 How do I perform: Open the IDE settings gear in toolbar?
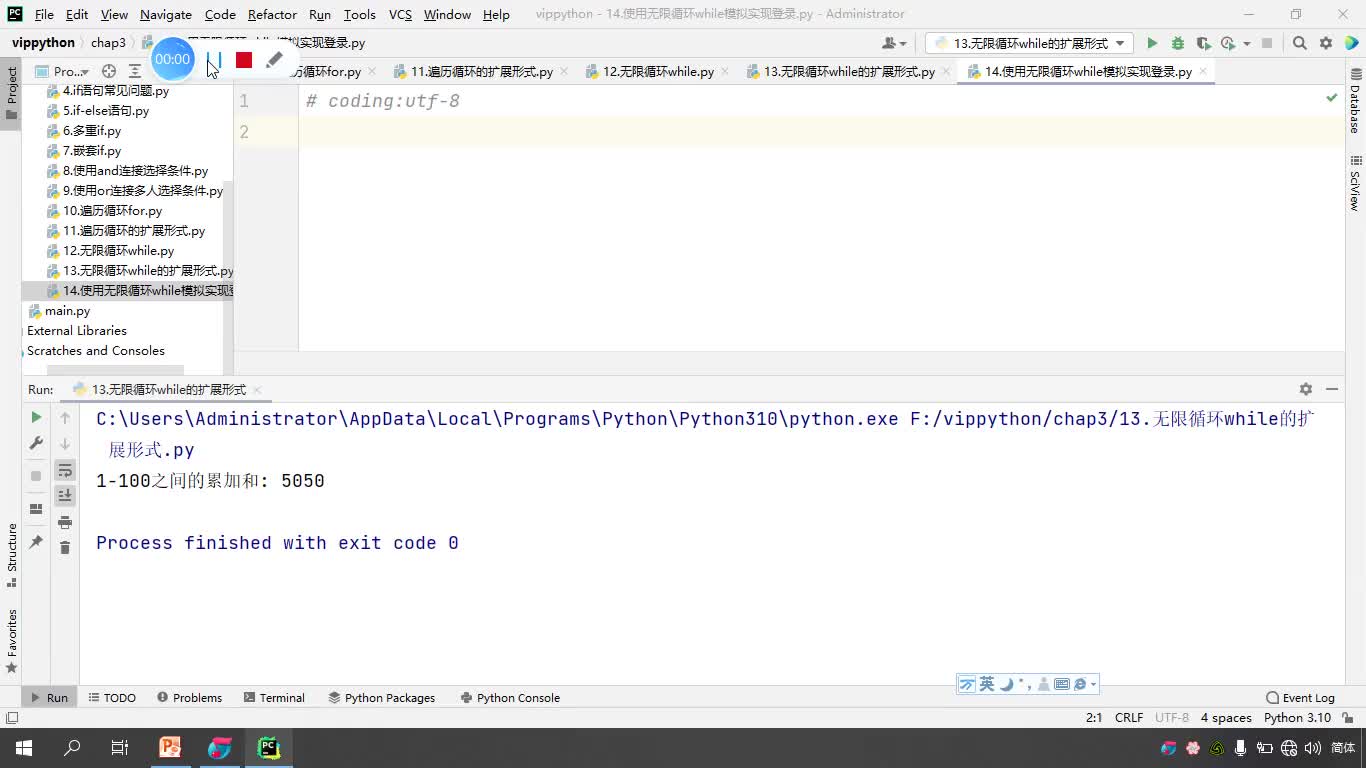click(1326, 43)
